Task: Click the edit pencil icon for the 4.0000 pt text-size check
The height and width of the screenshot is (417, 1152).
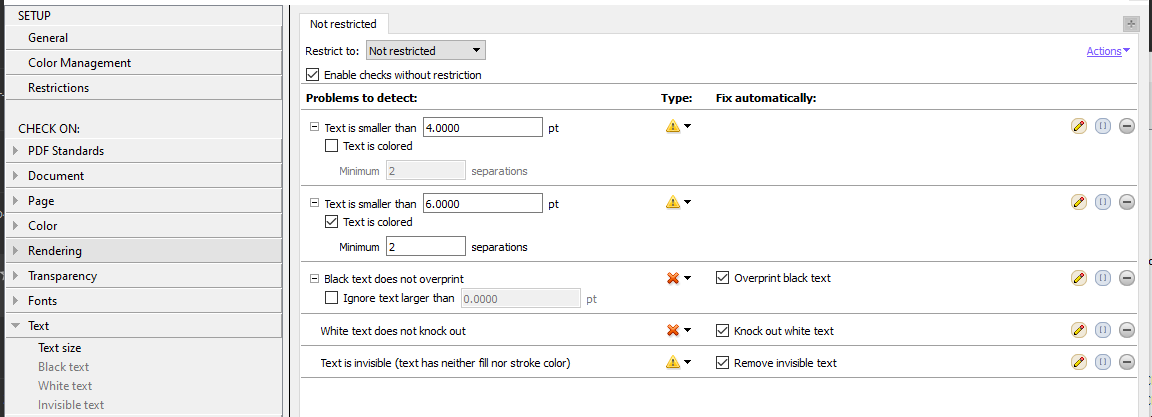Action: [1079, 126]
